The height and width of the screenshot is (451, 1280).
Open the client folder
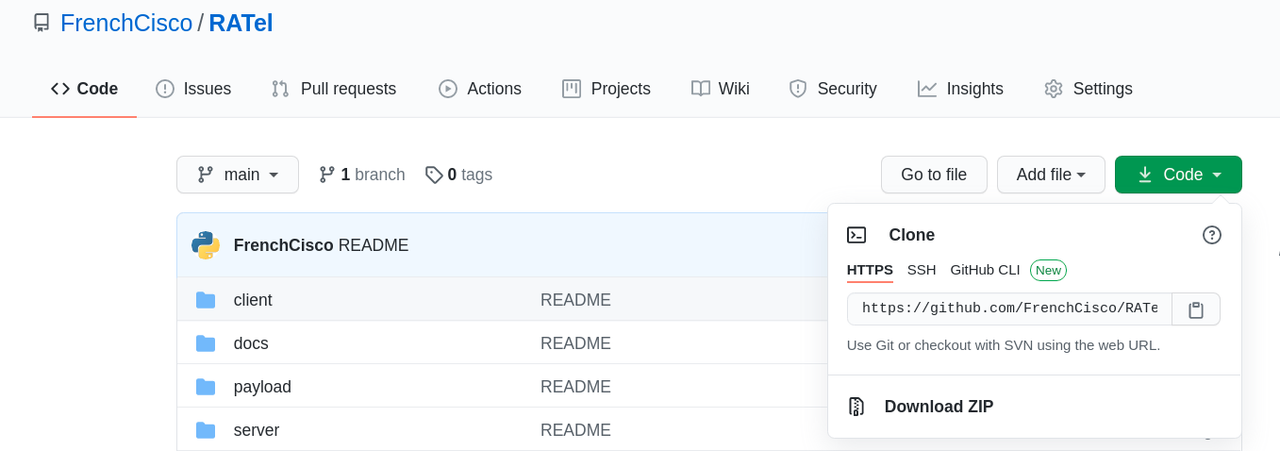[253, 300]
